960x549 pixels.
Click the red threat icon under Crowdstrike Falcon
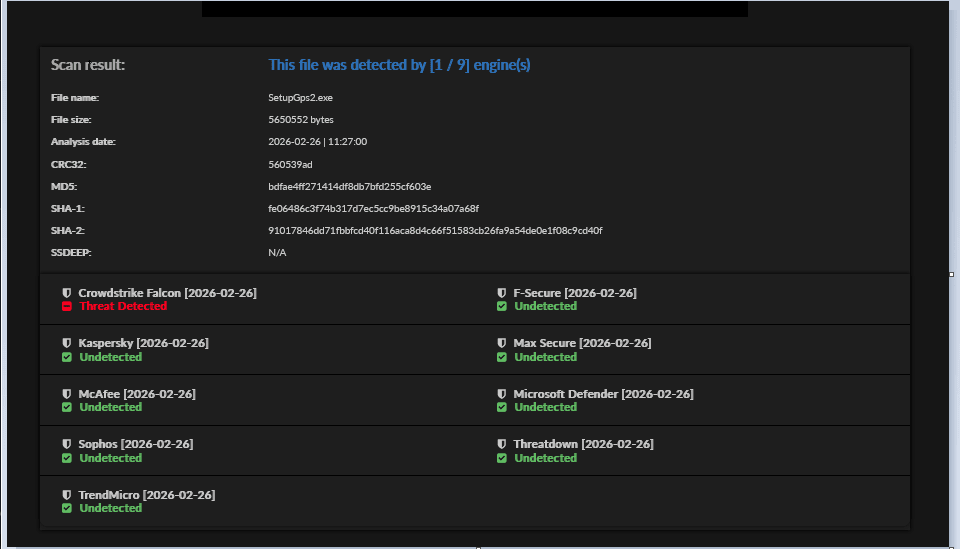67,306
